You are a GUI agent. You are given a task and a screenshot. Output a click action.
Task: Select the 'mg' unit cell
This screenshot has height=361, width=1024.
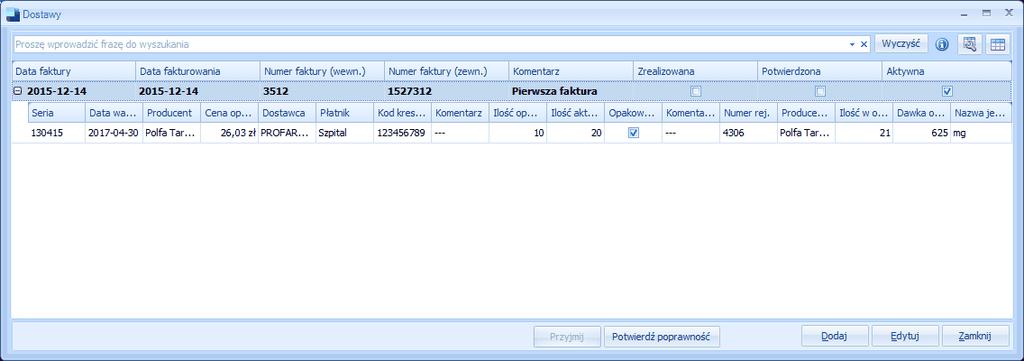coord(980,133)
